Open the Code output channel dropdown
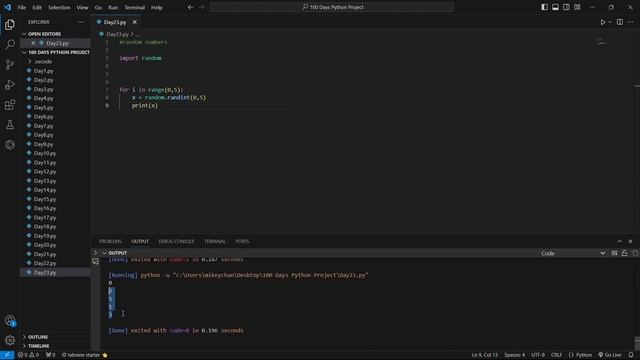This screenshot has height=360, width=640. [573, 253]
